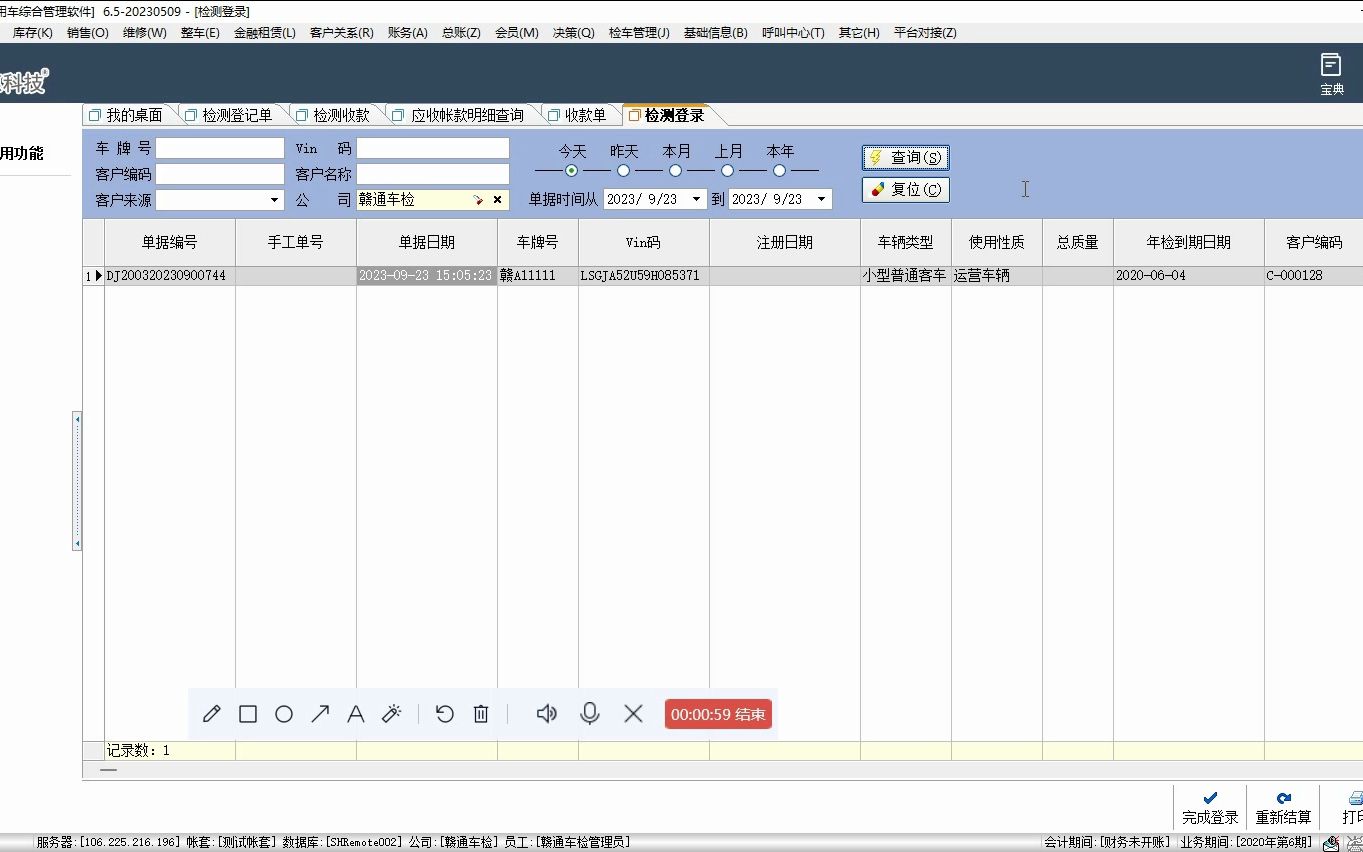Toggle the microphone in the recording toolbar

pyautogui.click(x=590, y=713)
